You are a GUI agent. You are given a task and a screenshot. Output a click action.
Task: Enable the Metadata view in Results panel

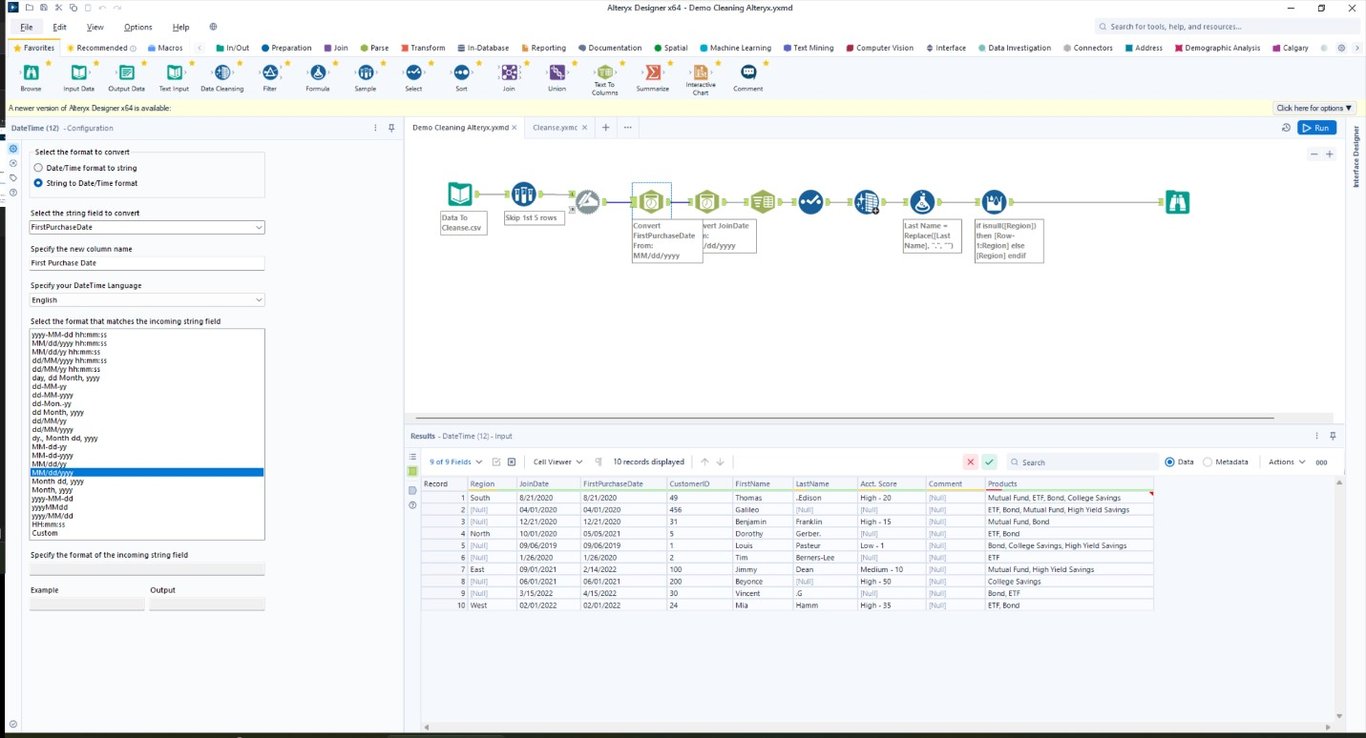click(1207, 461)
